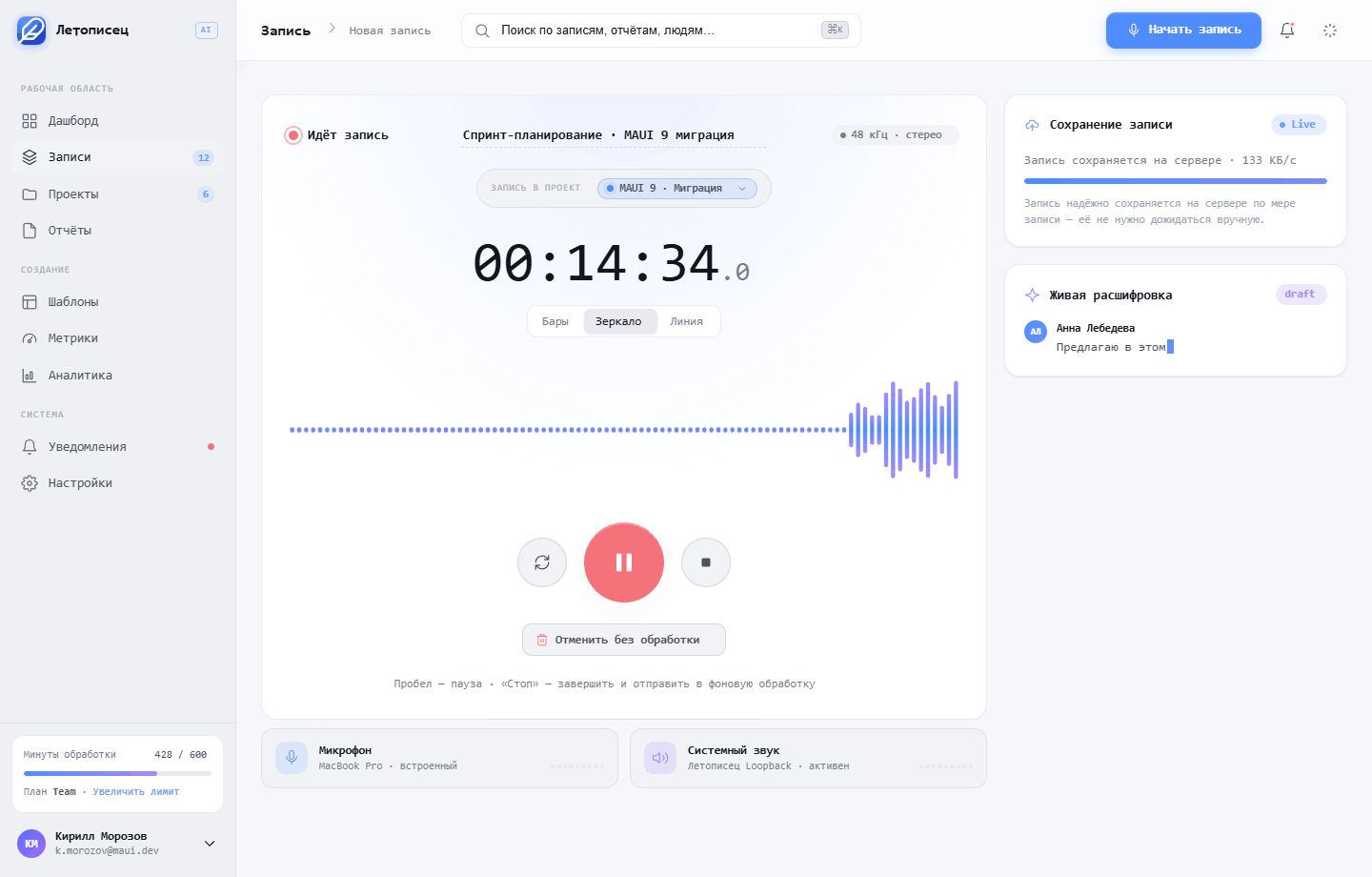
Task: Click the microphone icon in the Микрофон card
Action: pos(292,758)
